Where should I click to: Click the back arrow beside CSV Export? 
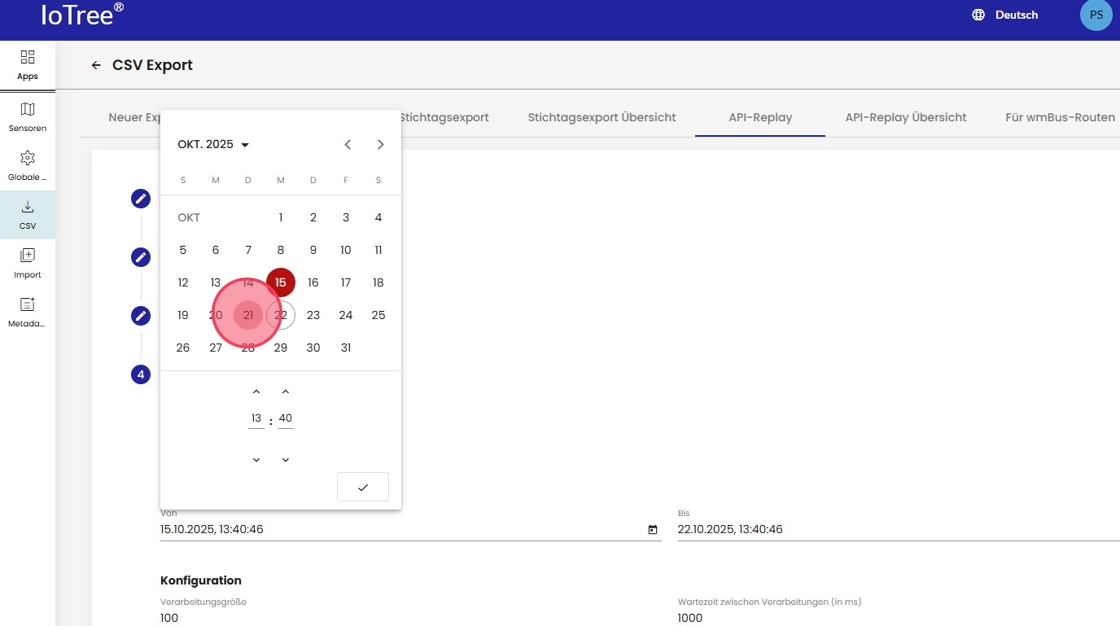pyautogui.click(x=96, y=65)
